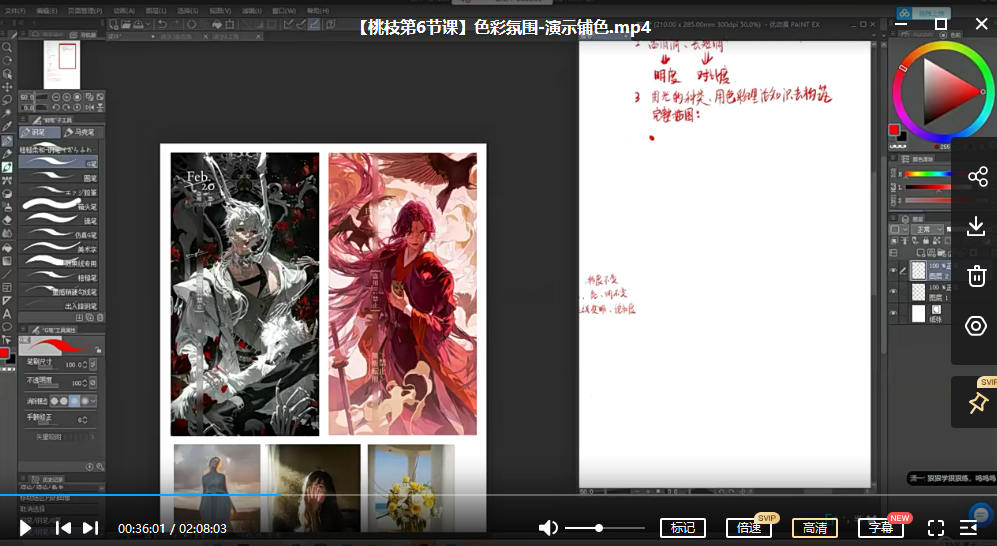Open the 倍速 playback speed menu

click(748, 528)
